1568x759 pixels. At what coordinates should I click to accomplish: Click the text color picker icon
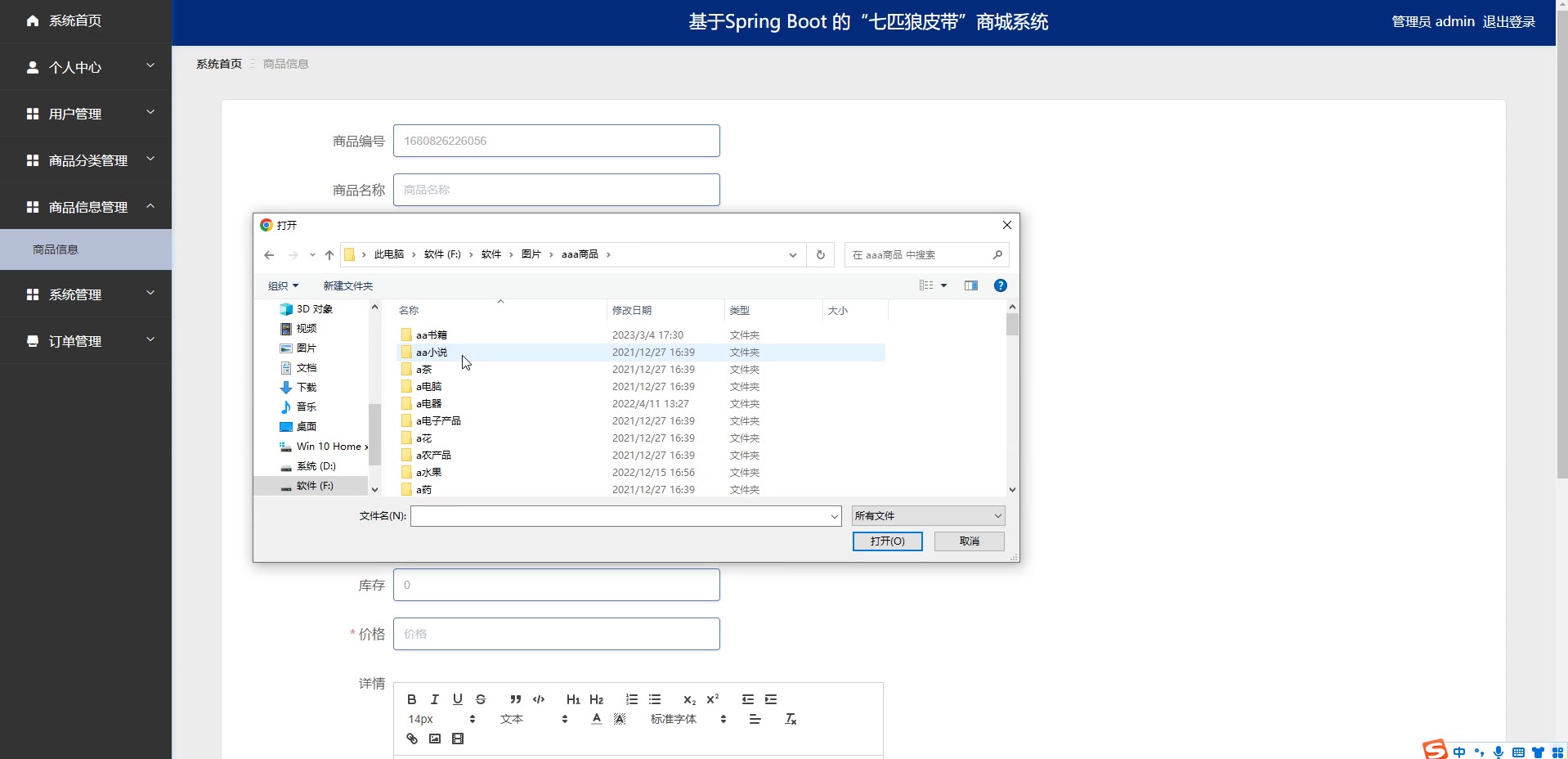tap(597, 719)
